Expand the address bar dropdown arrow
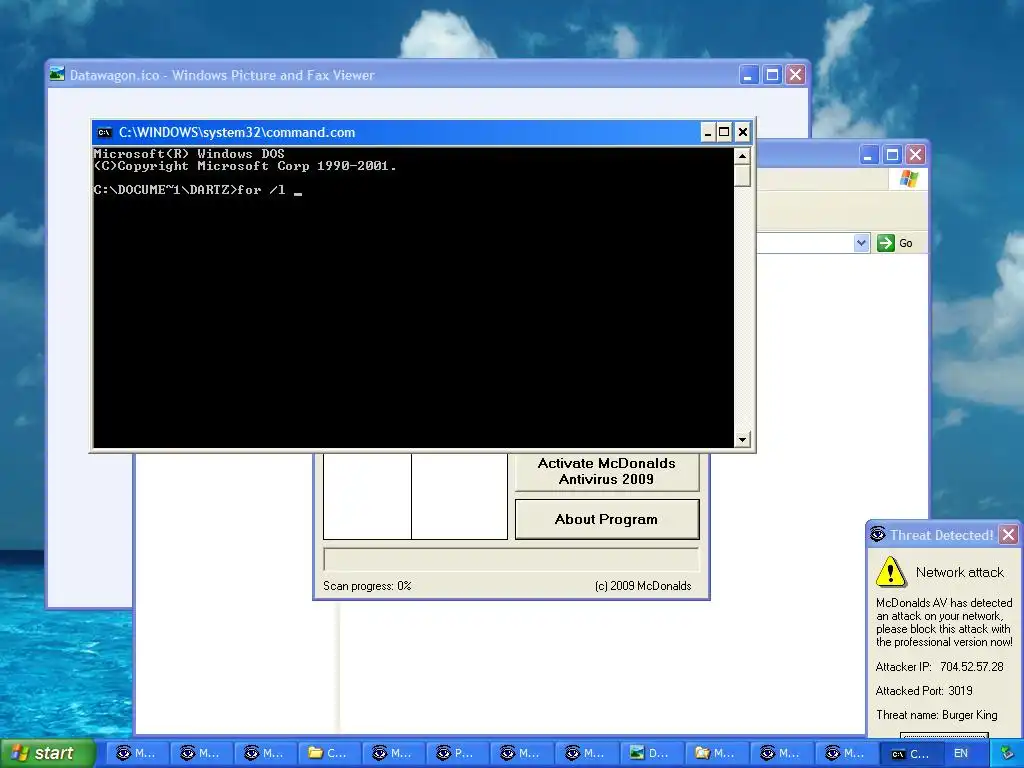The height and width of the screenshot is (768, 1024). point(861,243)
